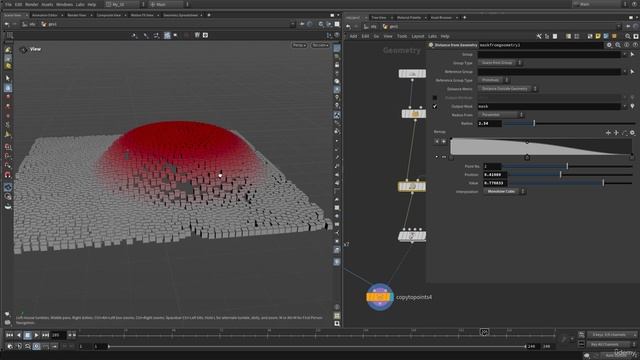The image size is (640, 360).
Task: Switch to the Tree View tab
Action: (x=379, y=18)
